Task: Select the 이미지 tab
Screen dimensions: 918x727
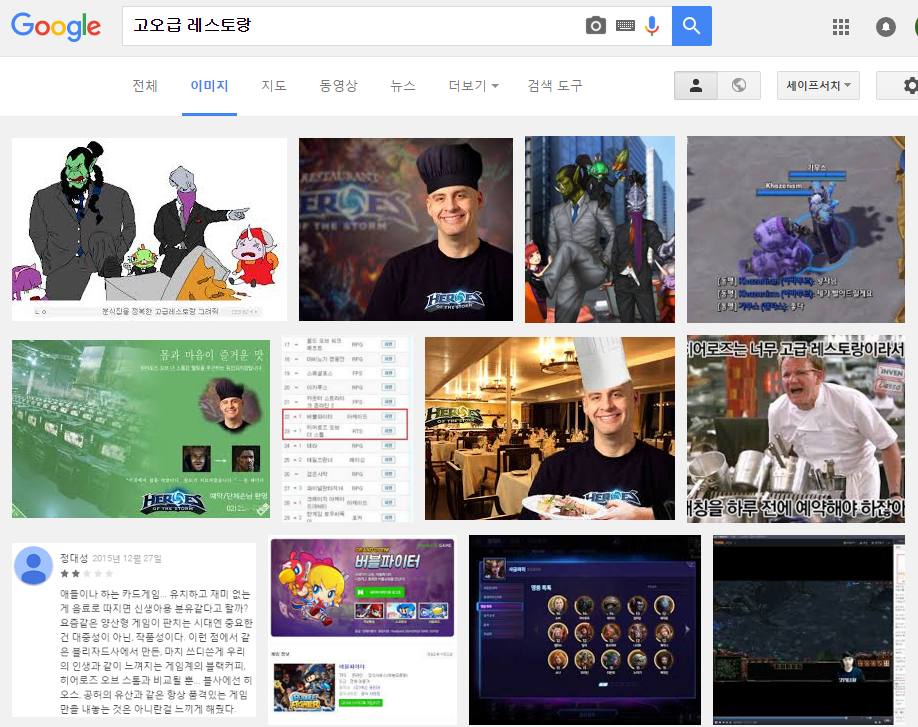Action: (209, 86)
